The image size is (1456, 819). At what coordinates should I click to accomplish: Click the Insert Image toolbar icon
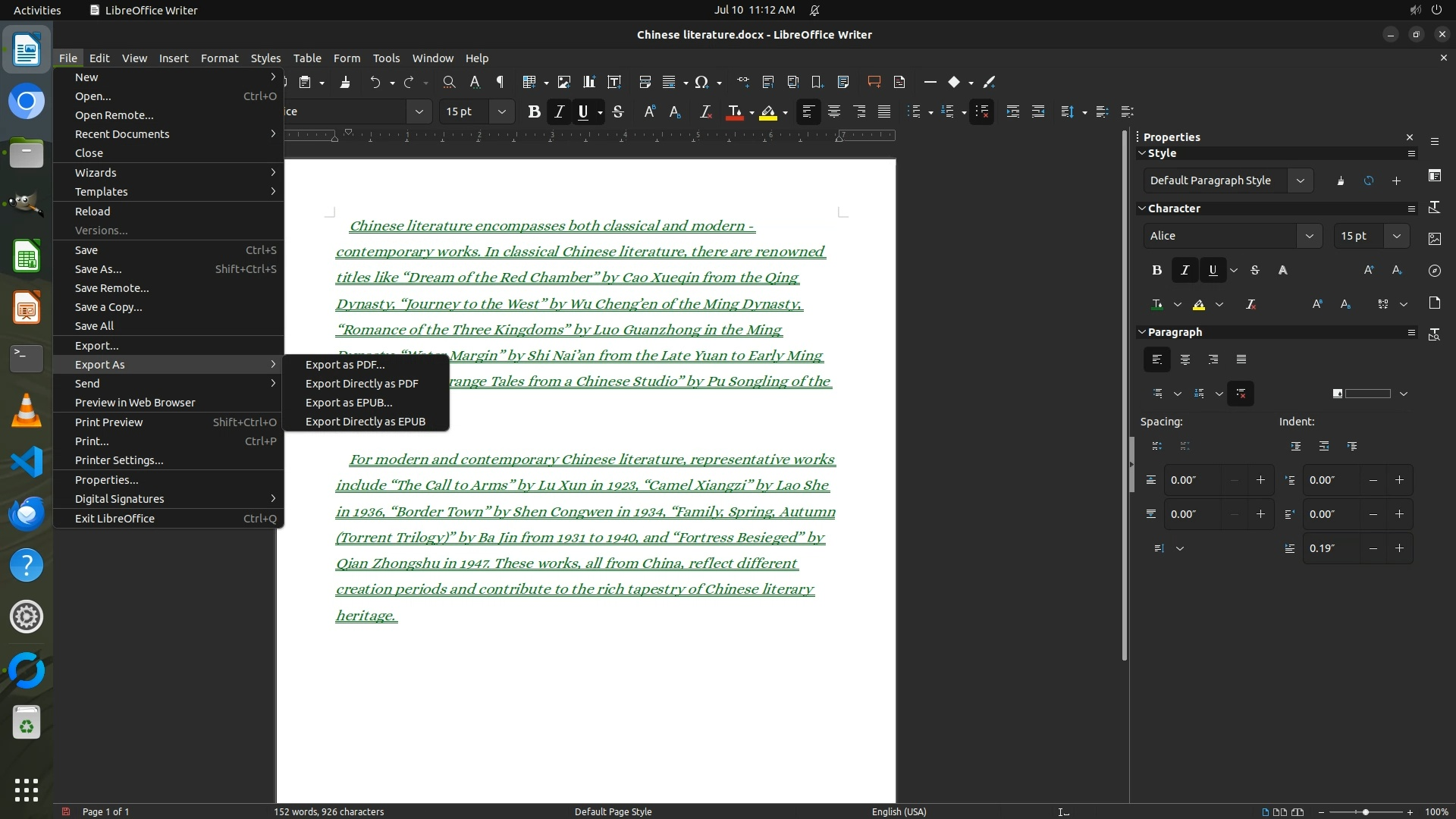point(563,82)
